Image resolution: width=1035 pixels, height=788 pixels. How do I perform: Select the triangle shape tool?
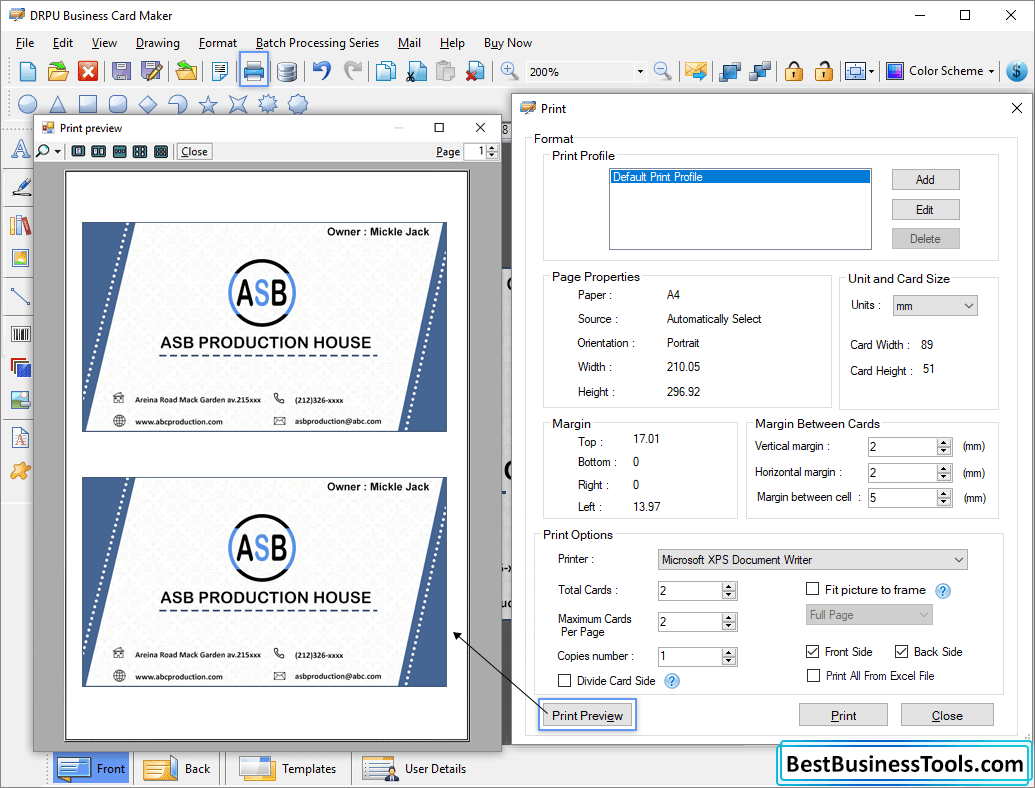pos(57,104)
